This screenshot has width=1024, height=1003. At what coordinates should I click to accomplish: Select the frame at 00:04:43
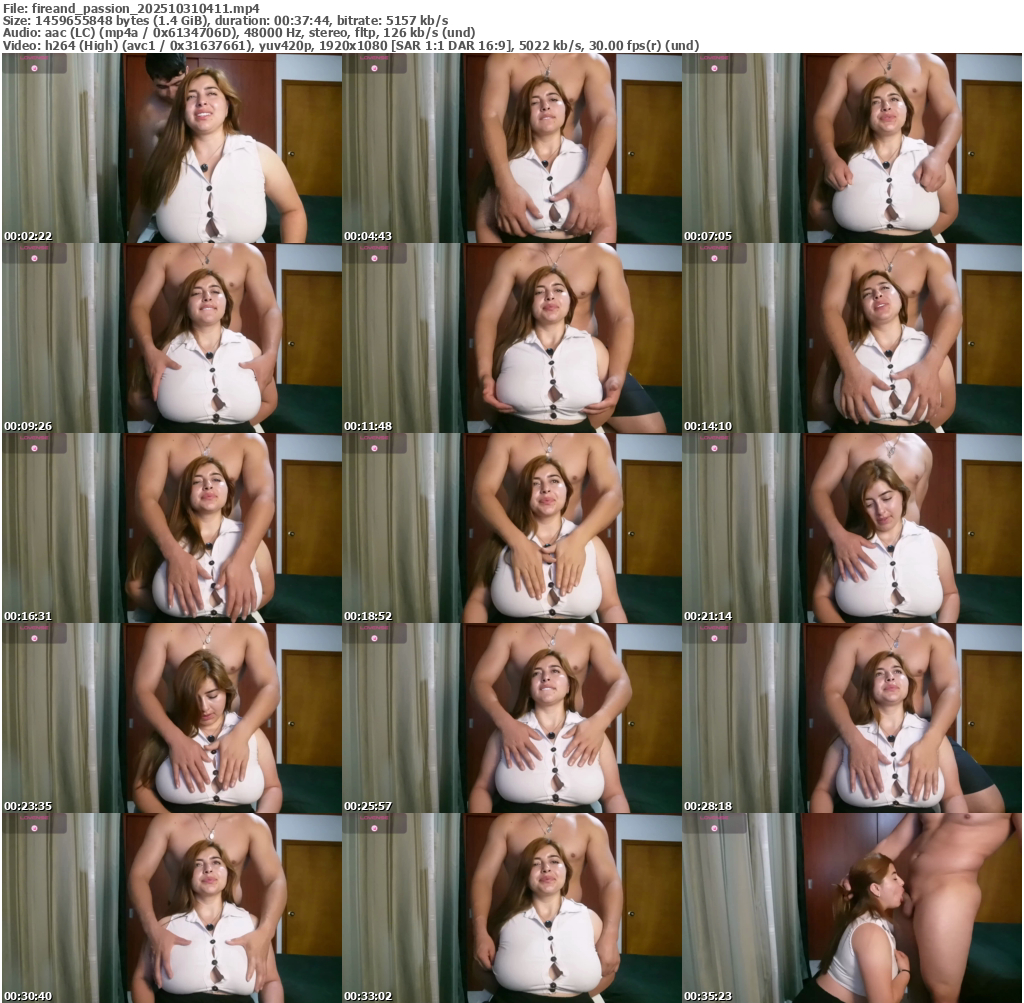click(x=511, y=148)
